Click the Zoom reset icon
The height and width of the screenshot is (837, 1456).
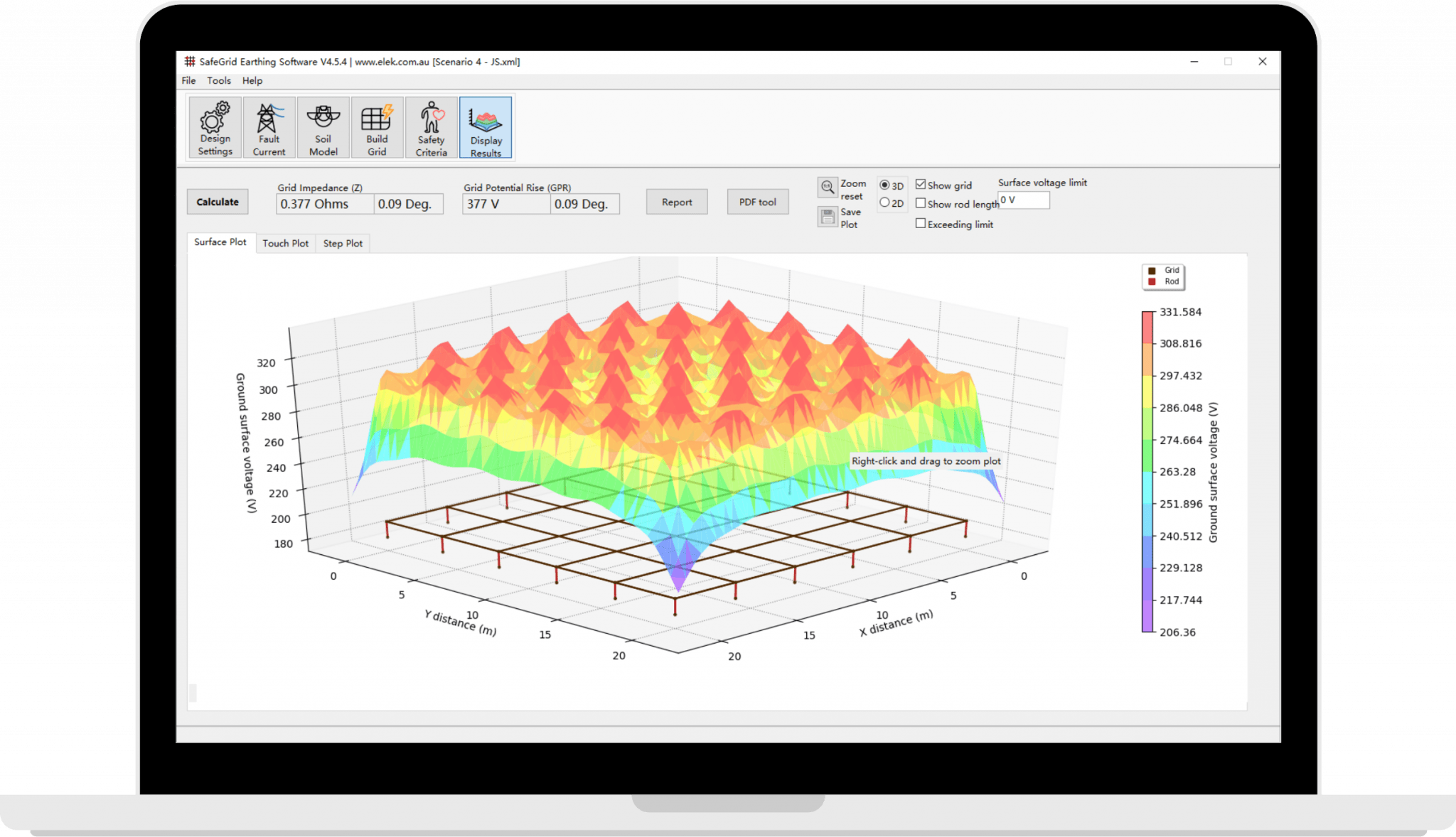pyautogui.click(x=828, y=187)
